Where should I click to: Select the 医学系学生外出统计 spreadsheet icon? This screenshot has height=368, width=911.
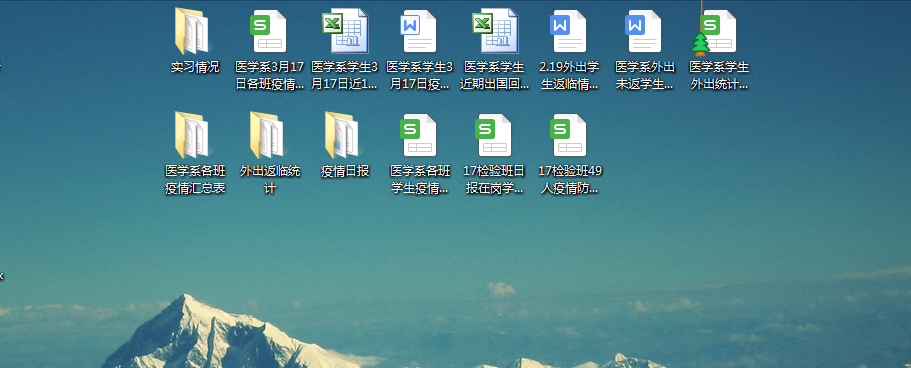point(718,31)
